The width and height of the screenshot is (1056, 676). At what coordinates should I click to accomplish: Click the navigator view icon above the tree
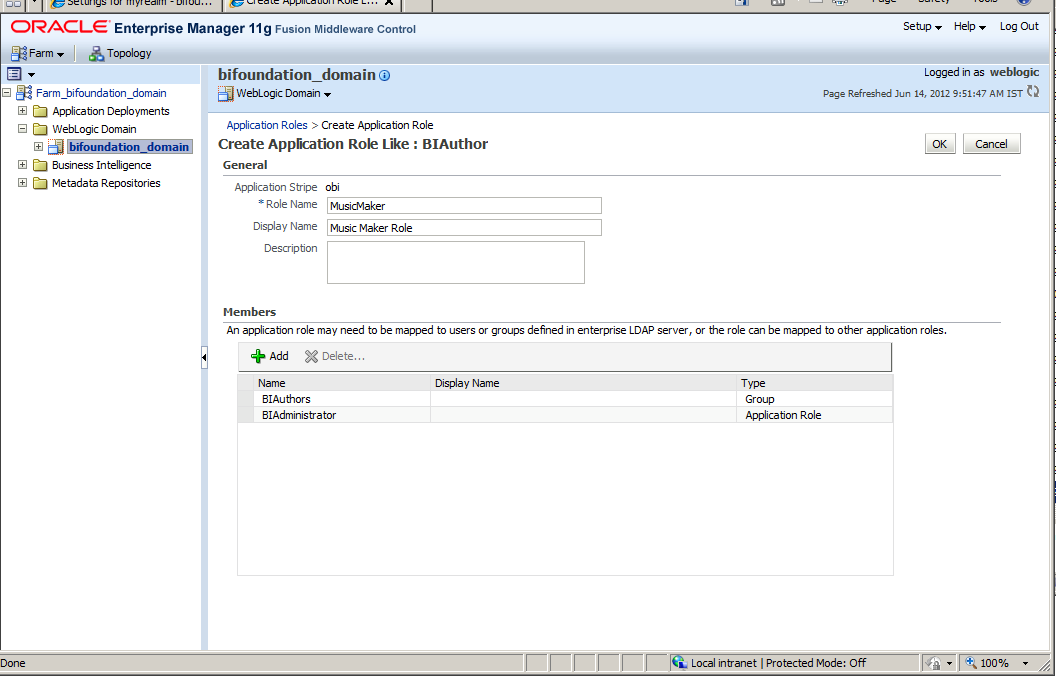tap(12, 73)
